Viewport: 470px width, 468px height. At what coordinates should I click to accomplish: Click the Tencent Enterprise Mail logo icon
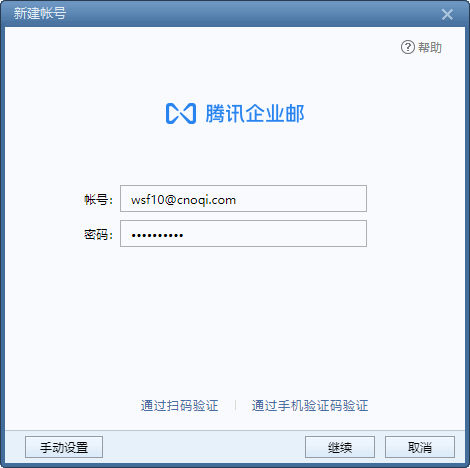point(181,114)
